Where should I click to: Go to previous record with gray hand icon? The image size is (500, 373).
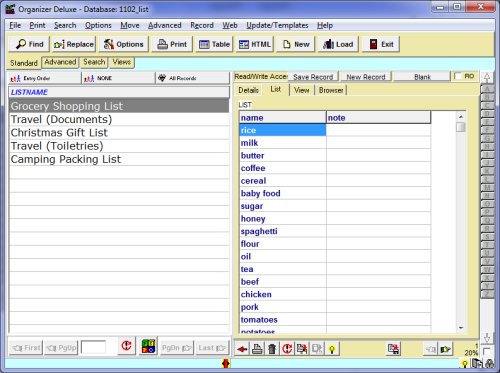pyautogui.click(x=431, y=349)
